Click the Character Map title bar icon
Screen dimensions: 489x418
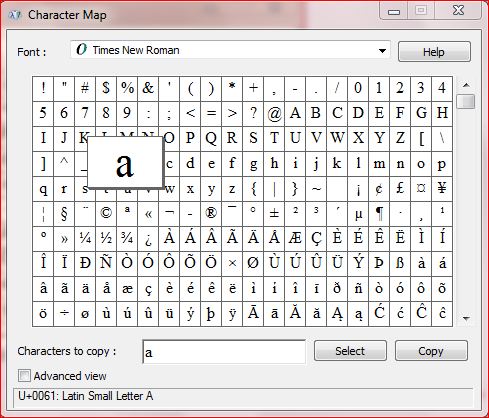(15, 15)
